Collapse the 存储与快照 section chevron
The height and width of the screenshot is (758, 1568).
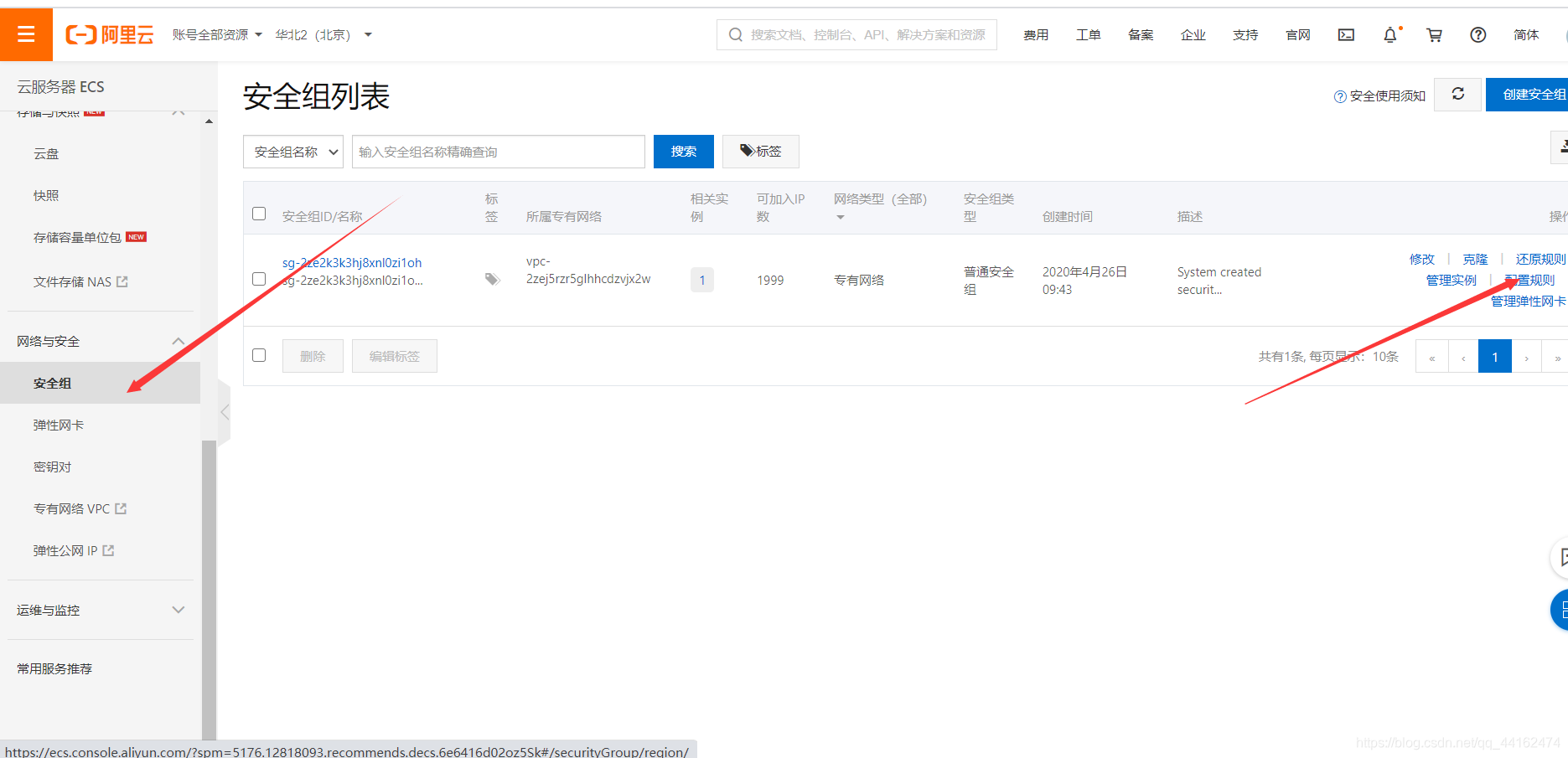[178, 112]
